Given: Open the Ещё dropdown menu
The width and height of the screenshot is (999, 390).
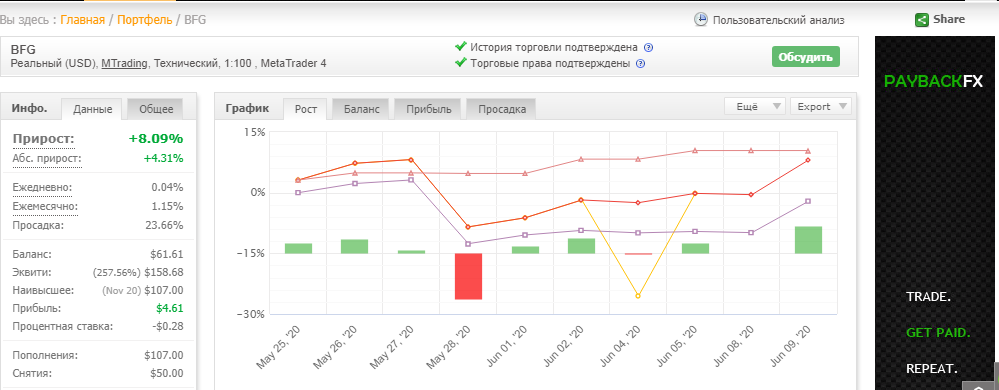Looking at the screenshot, I should point(755,106).
